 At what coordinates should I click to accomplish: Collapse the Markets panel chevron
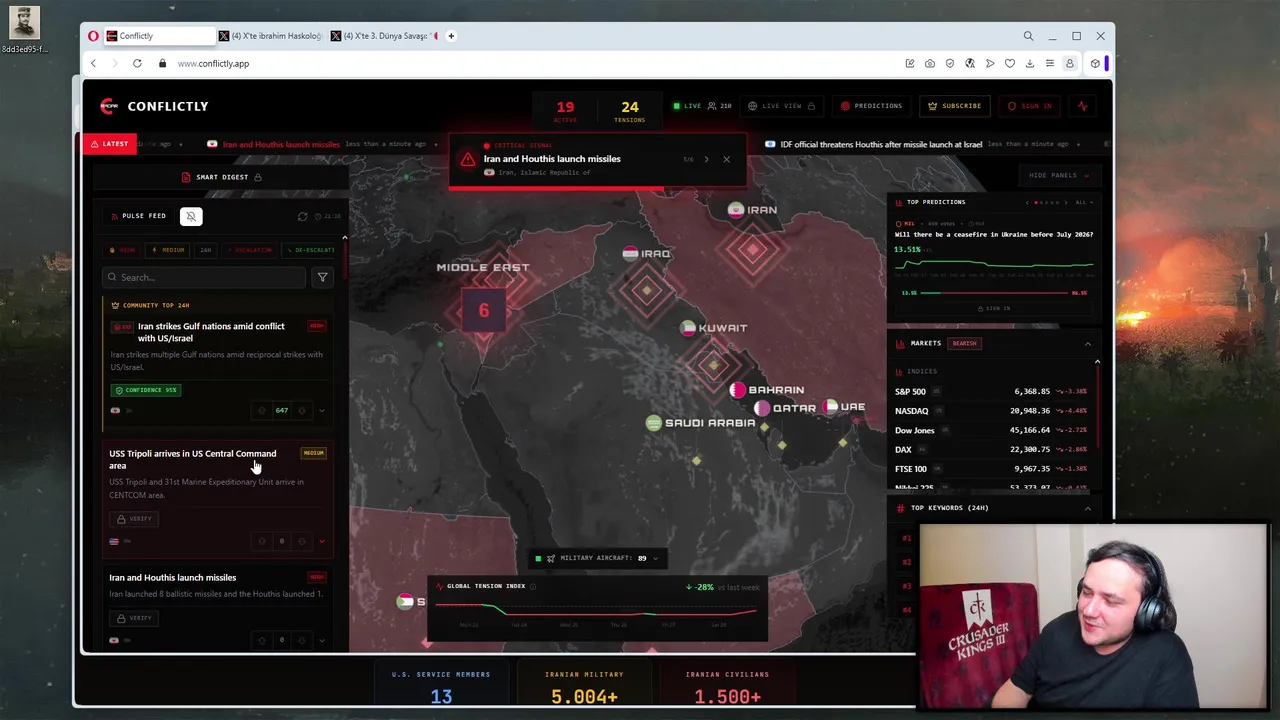[1087, 343]
